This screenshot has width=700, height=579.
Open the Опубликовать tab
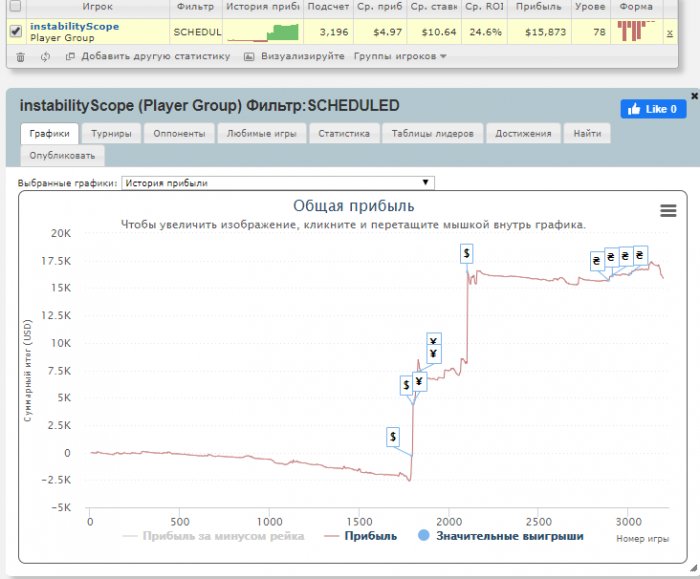62,156
